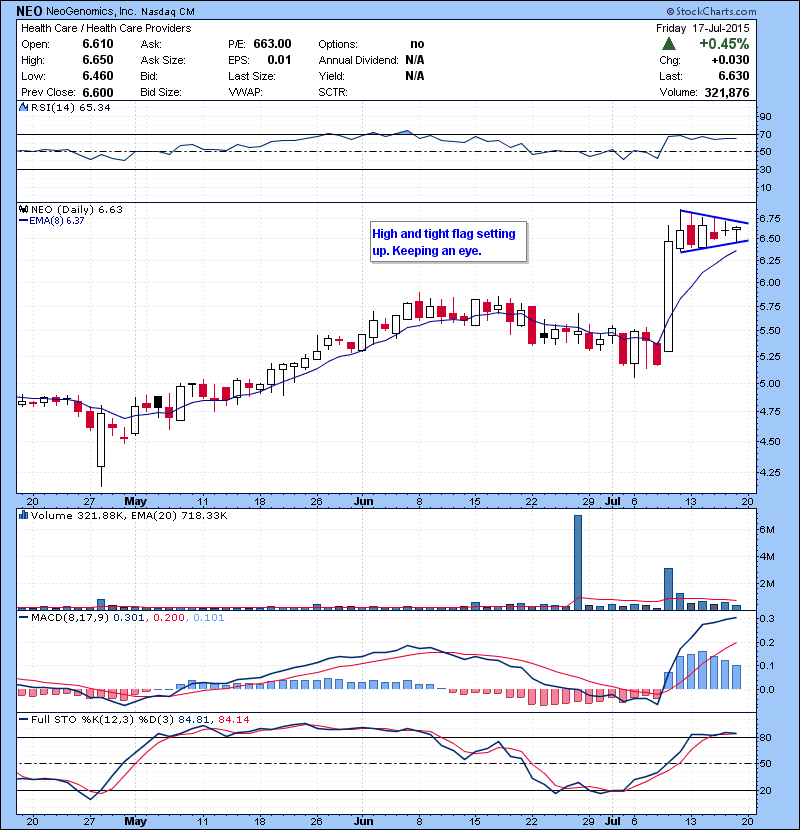Screen dimensions: 800x830
Task: Click the Bid Size label
Action: tap(161, 92)
